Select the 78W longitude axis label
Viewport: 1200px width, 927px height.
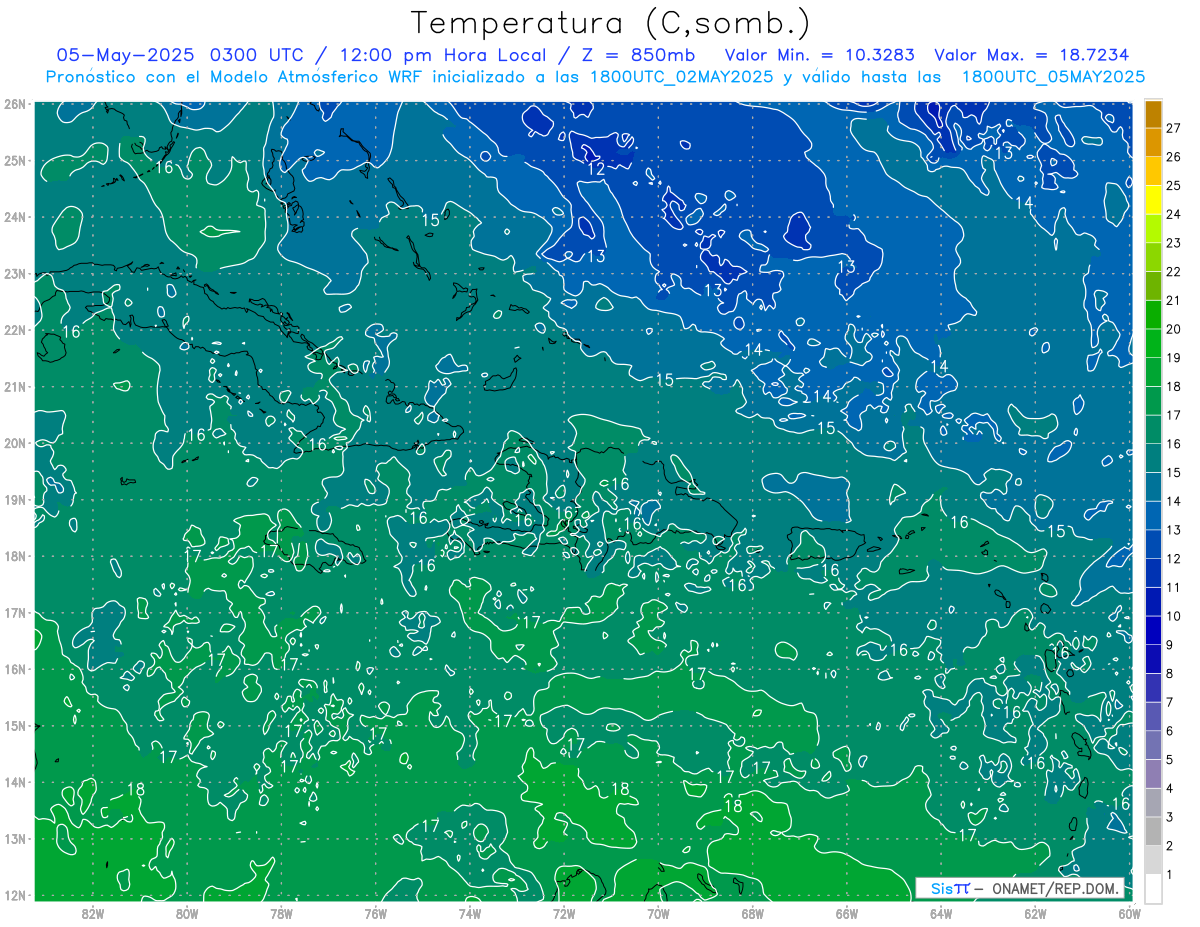point(282,913)
